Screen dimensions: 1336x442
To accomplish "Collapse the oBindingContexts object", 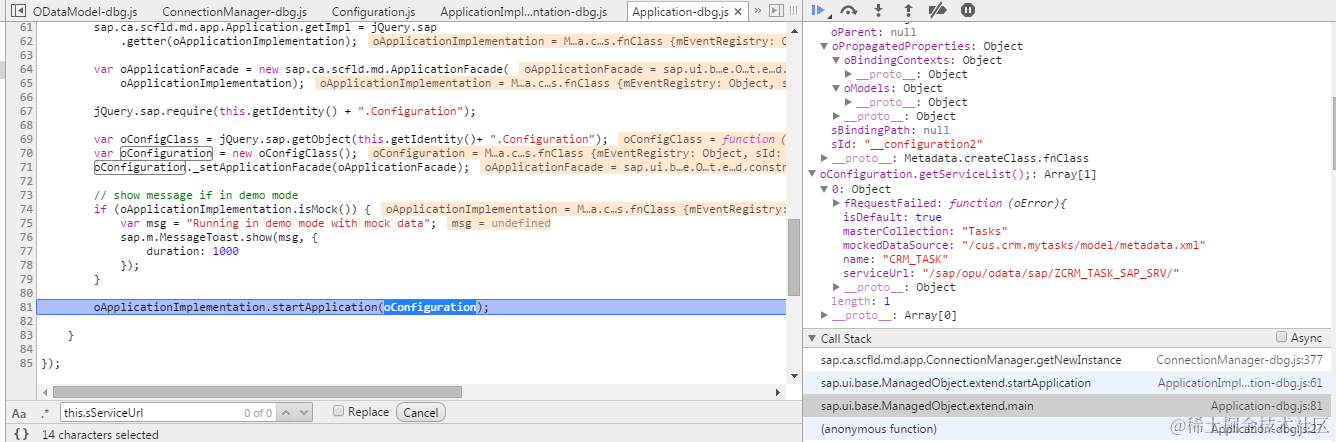I will coord(836,60).
